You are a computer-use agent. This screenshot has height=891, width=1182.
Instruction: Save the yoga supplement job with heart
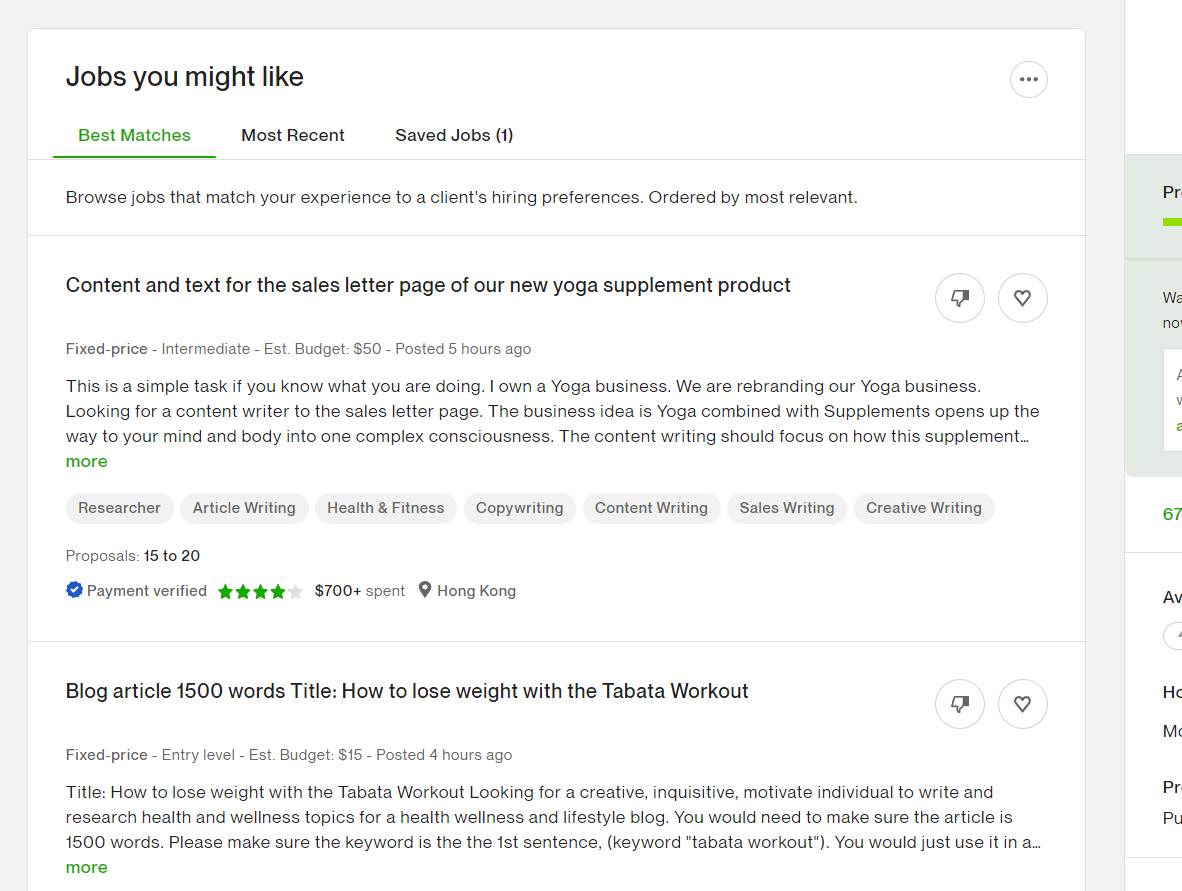click(x=1022, y=298)
